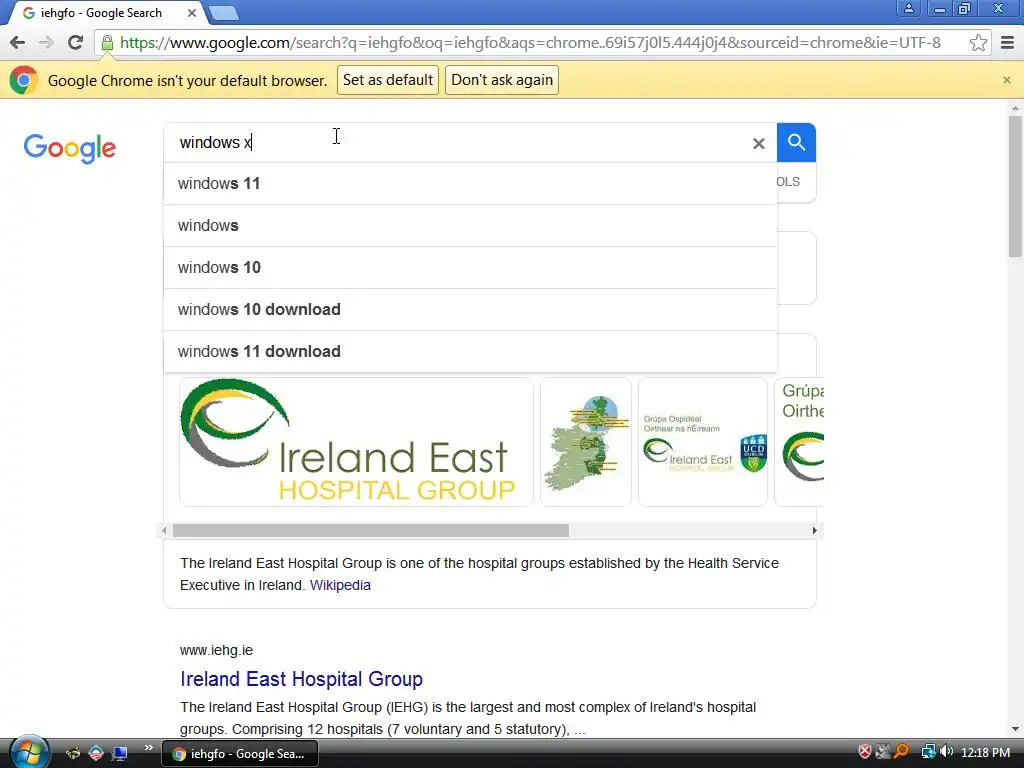Go back using the browser back arrow
This screenshot has height=768, width=1024.
tap(18, 43)
